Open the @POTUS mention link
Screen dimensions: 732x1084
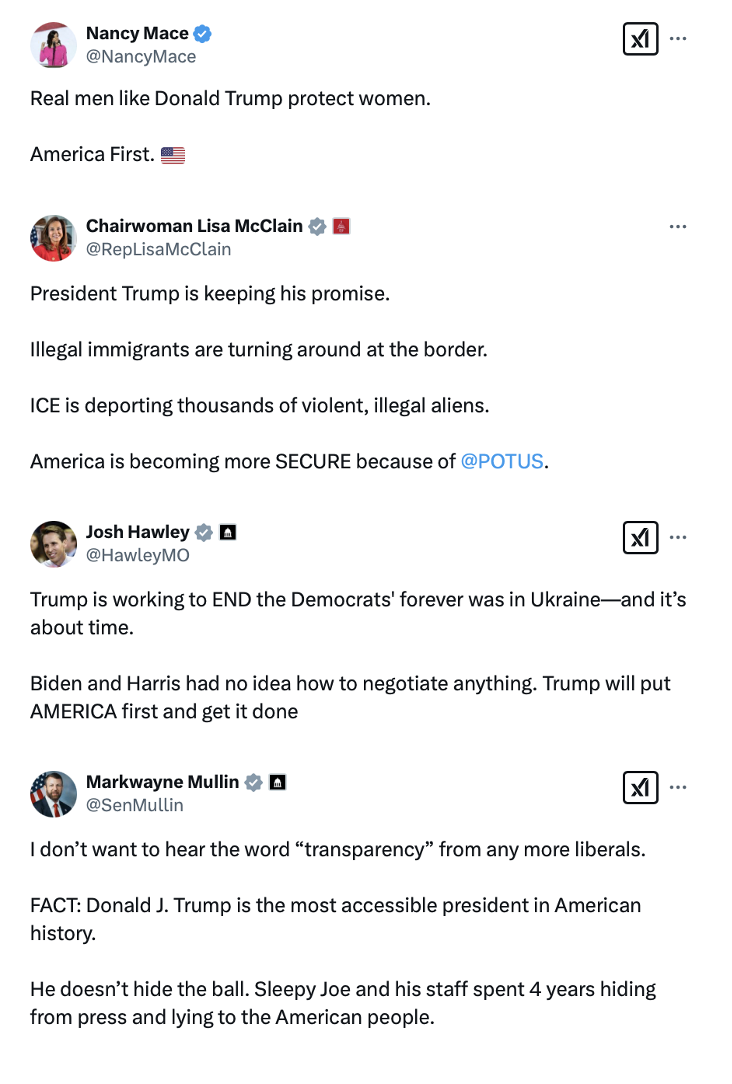[502, 461]
